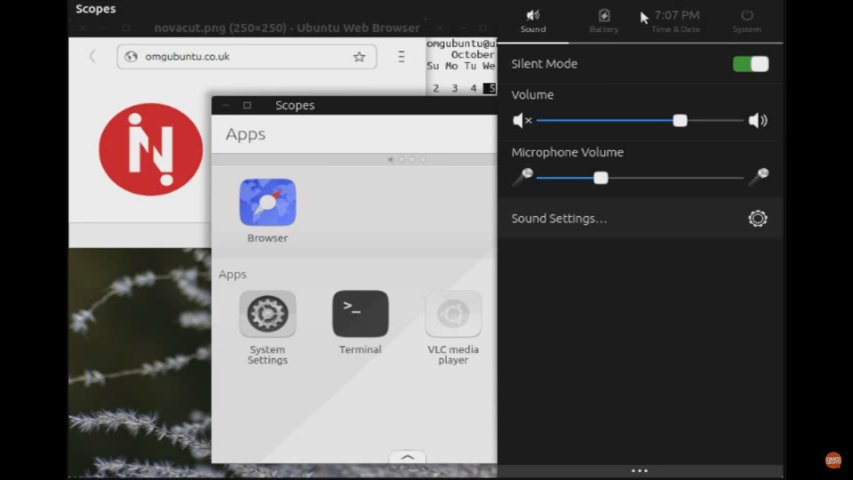Switch to the System indicator tab
Image resolution: width=853 pixels, height=480 pixels.
click(x=746, y=20)
